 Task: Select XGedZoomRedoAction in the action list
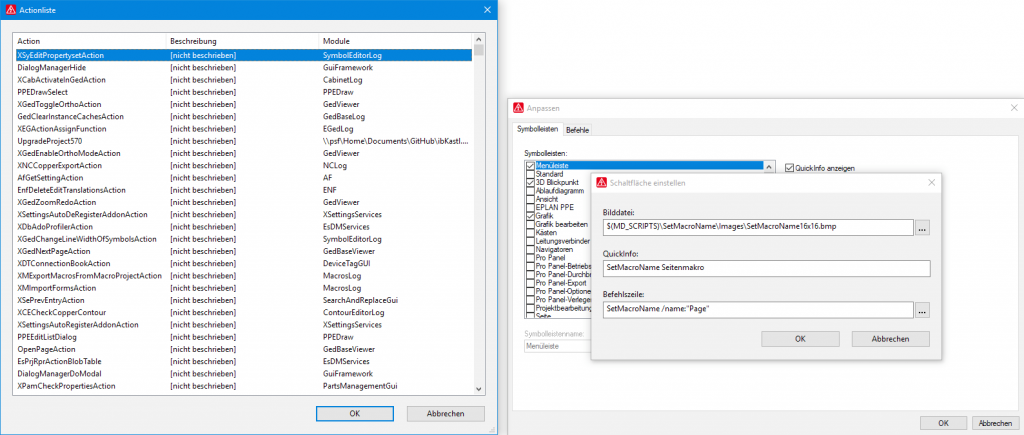pos(56,202)
